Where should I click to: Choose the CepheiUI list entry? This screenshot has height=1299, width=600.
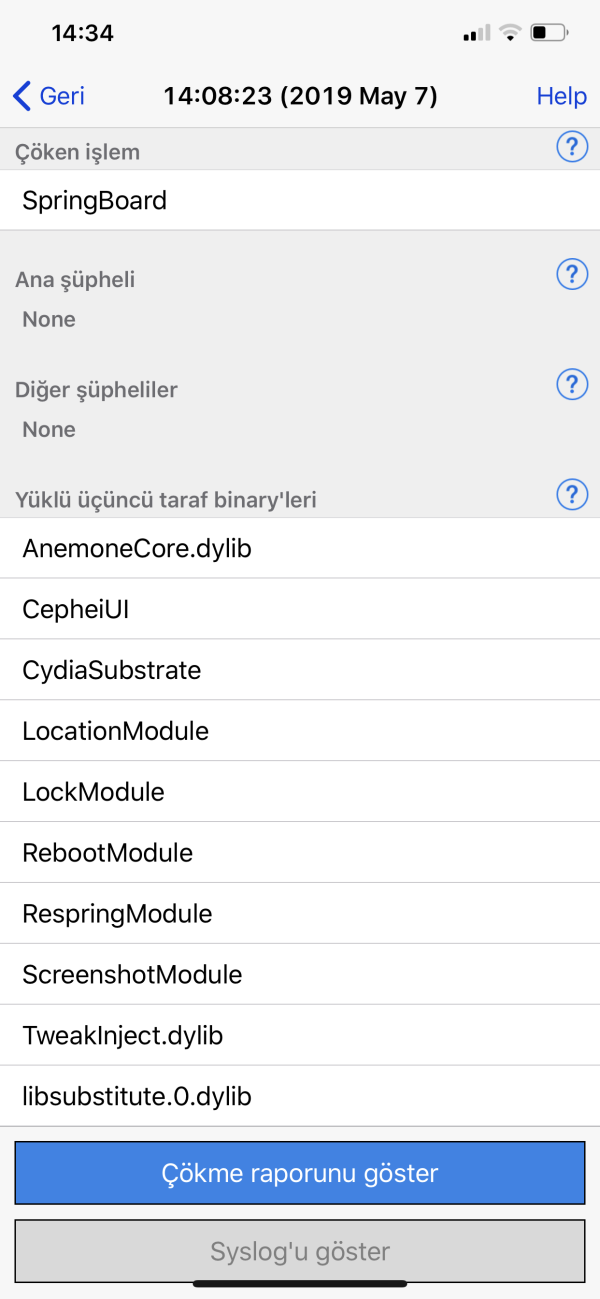click(300, 609)
